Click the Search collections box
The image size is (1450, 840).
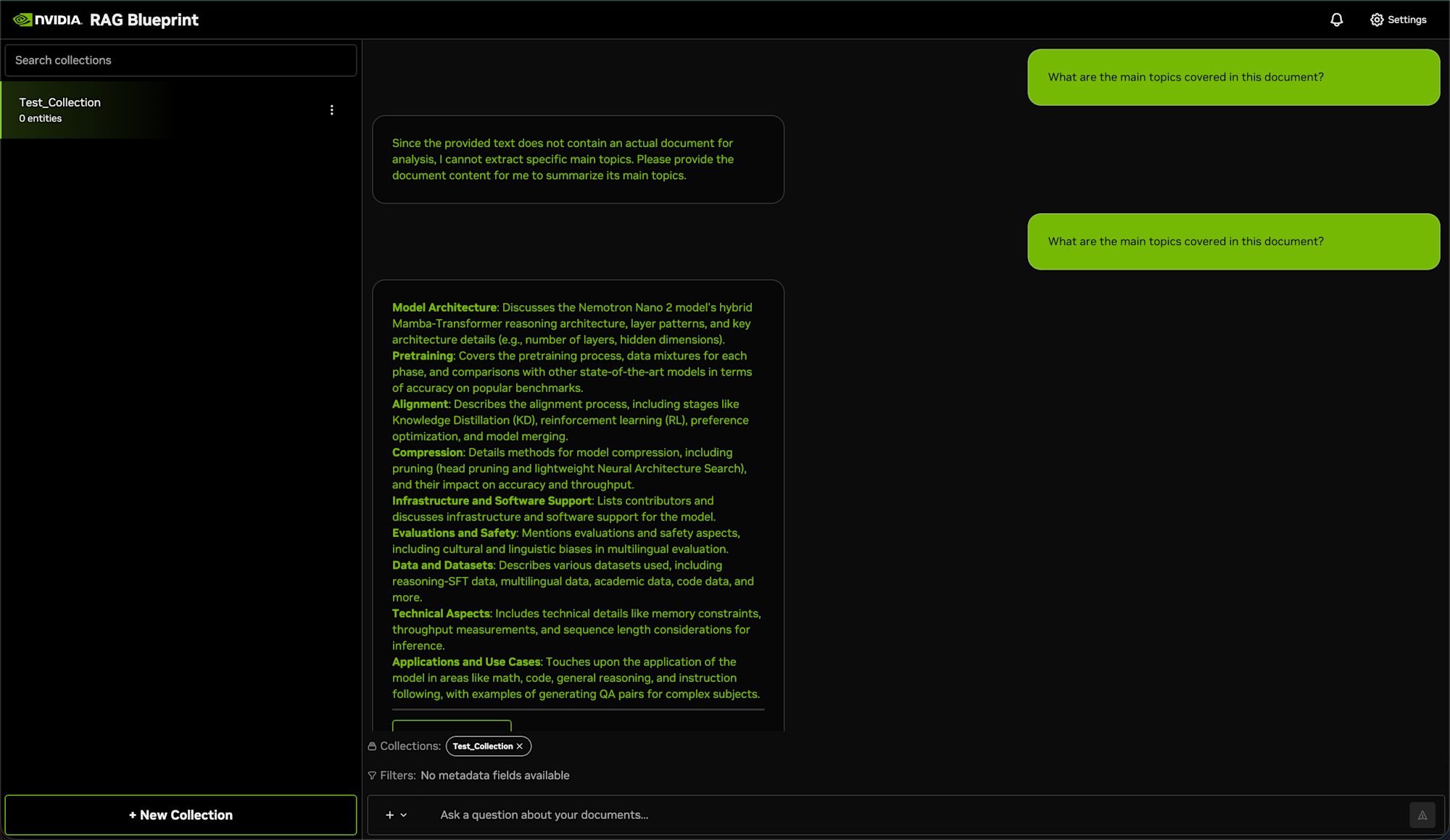[x=181, y=60]
